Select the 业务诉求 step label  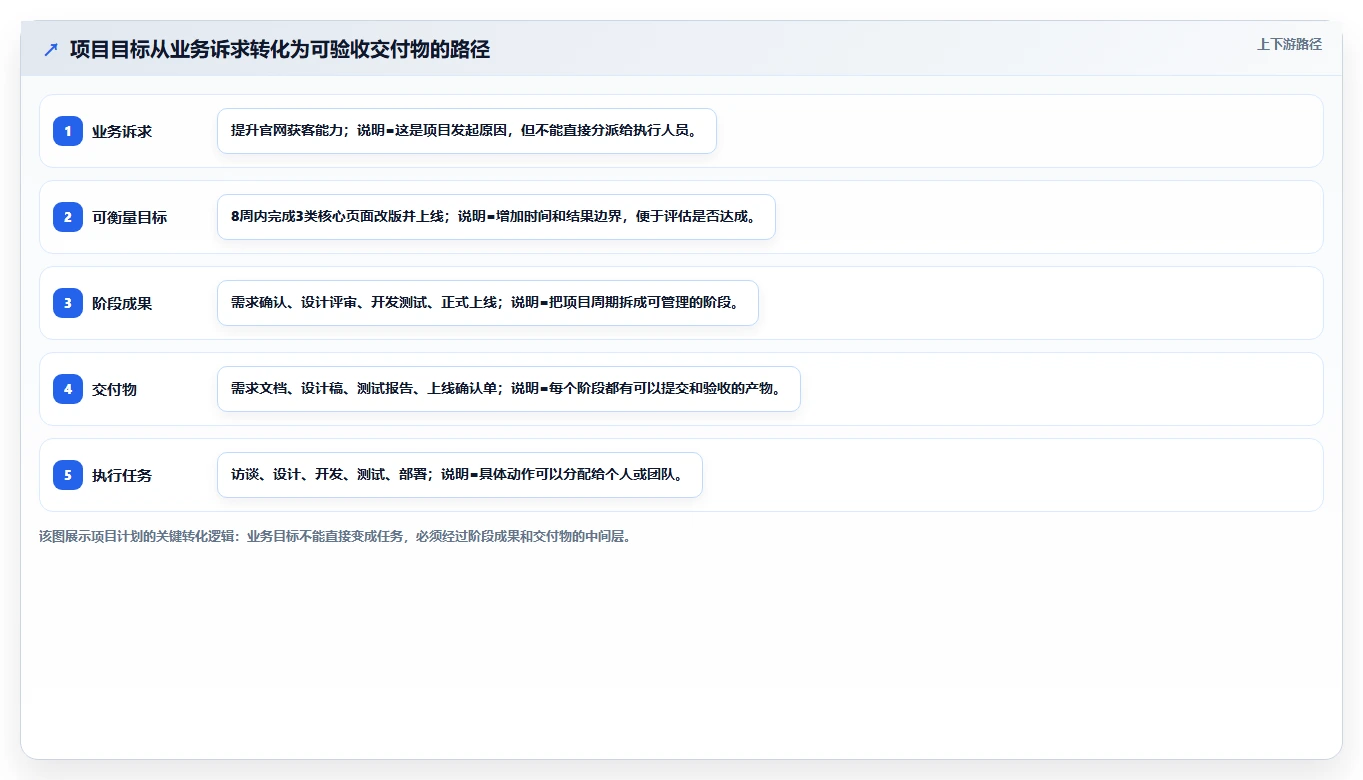pyautogui.click(x=122, y=131)
